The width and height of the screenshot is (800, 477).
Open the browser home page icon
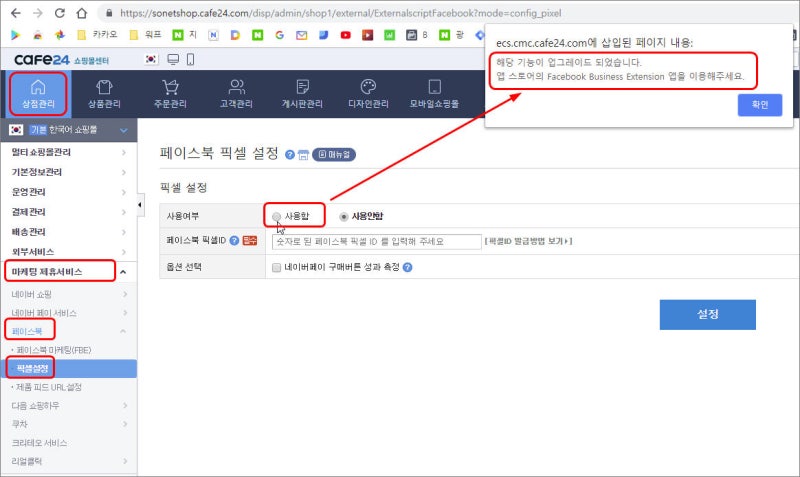82,13
